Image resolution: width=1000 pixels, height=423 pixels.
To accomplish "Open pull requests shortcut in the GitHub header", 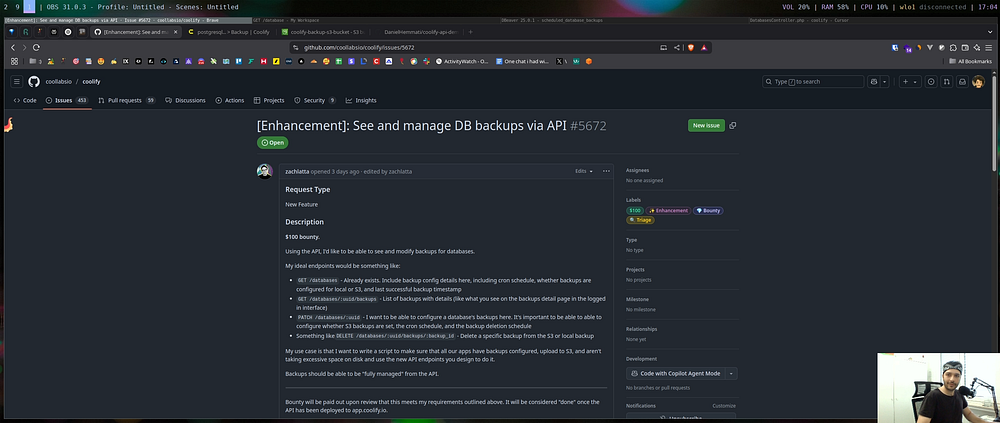I will [x=946, y=82].
